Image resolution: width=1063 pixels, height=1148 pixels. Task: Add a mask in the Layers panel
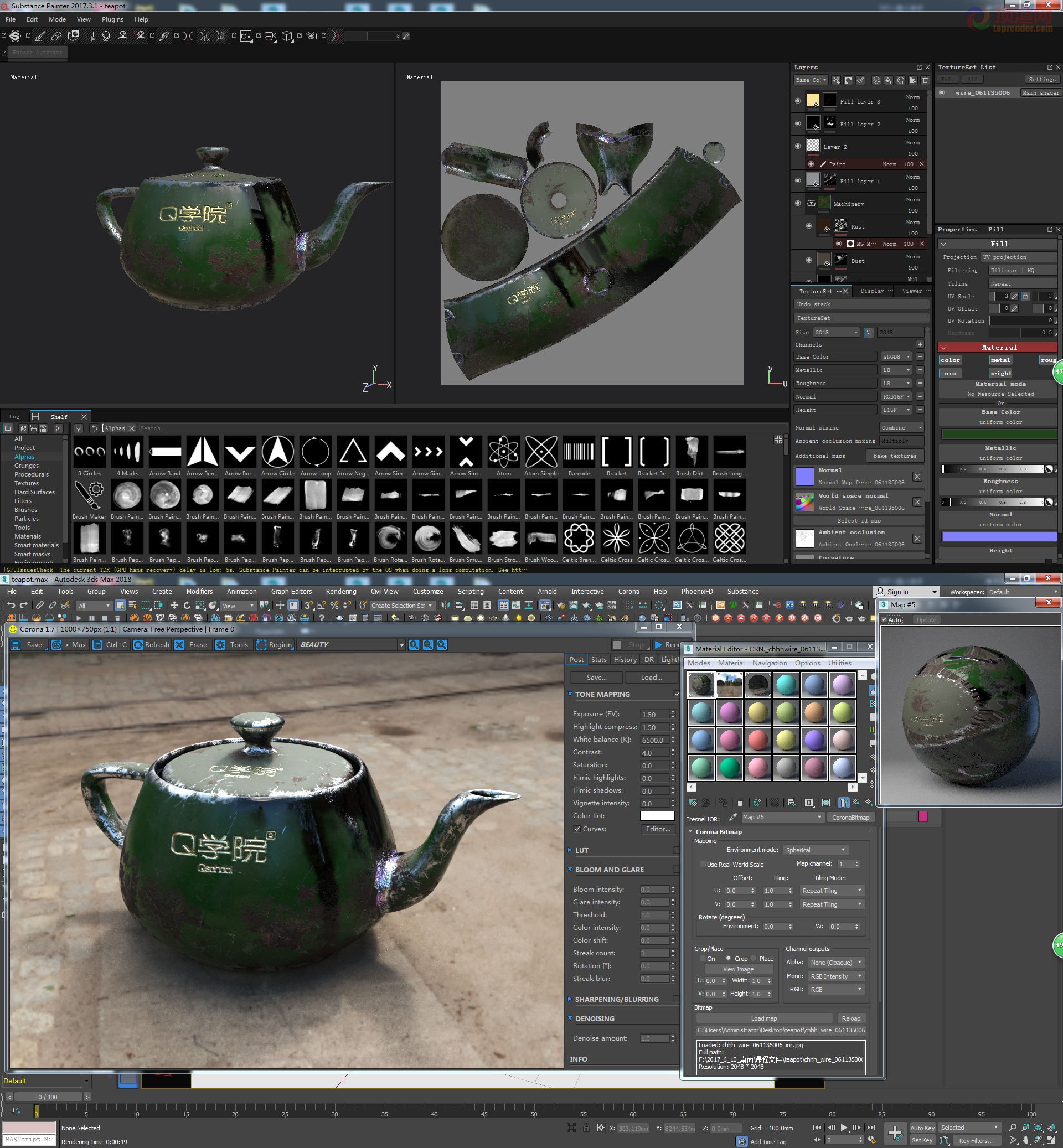point(848,80)
